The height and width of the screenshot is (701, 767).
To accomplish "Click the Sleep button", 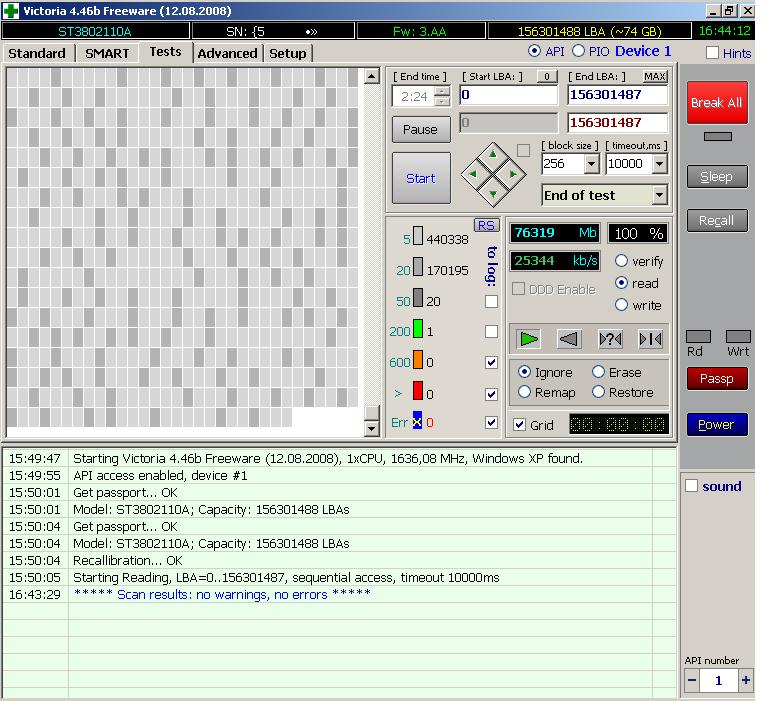I will (717, 177).
